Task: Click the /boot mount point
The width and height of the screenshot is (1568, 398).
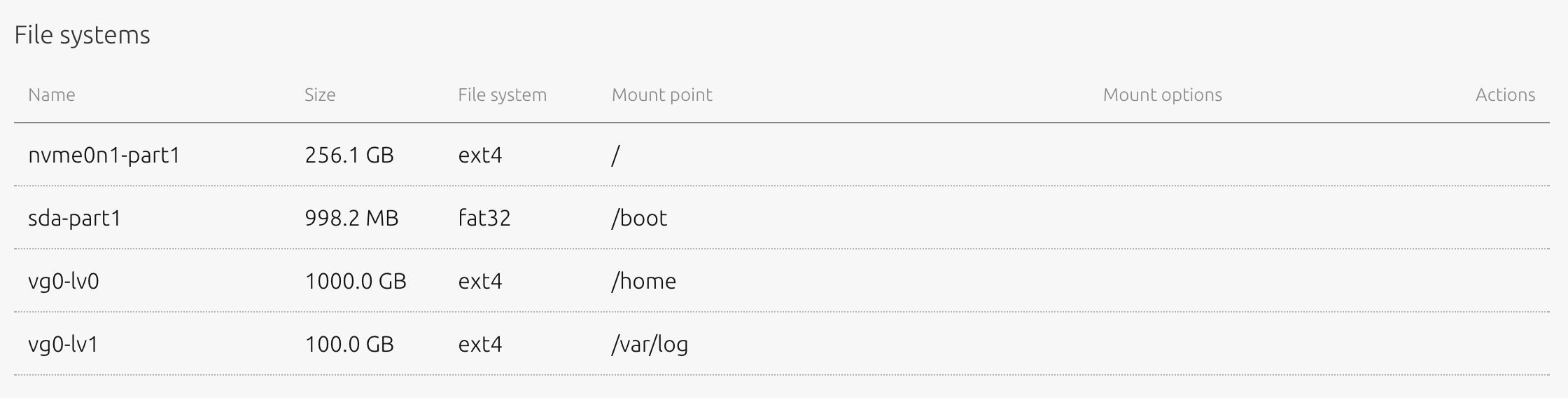Action: pos(640,218)
